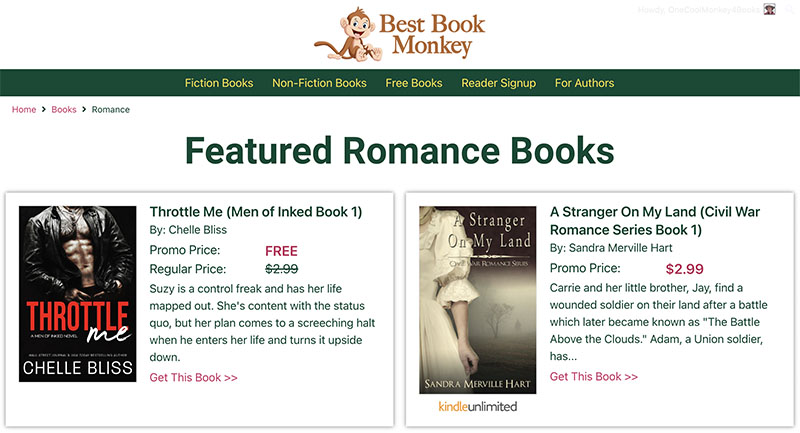Open the Non-Fiction Books menu
Image resolution: width=800 pixels, height=433 pixels.
pyautogui.click(x=319, y=83)
